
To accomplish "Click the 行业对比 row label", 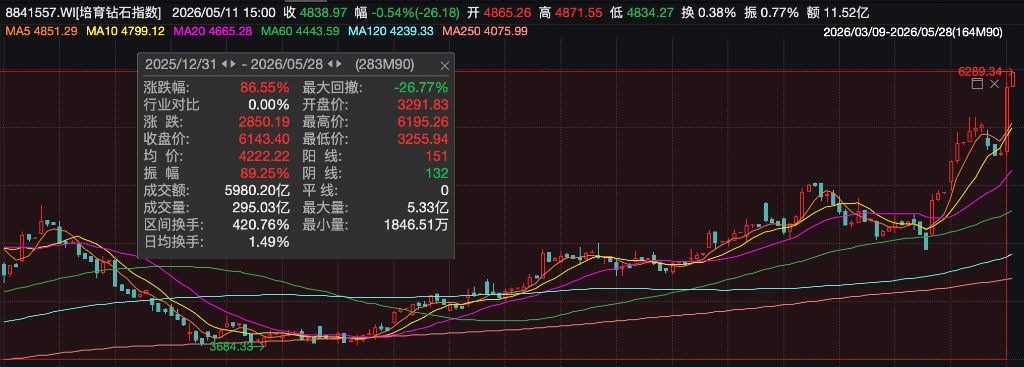I will (x=172, y=104).
